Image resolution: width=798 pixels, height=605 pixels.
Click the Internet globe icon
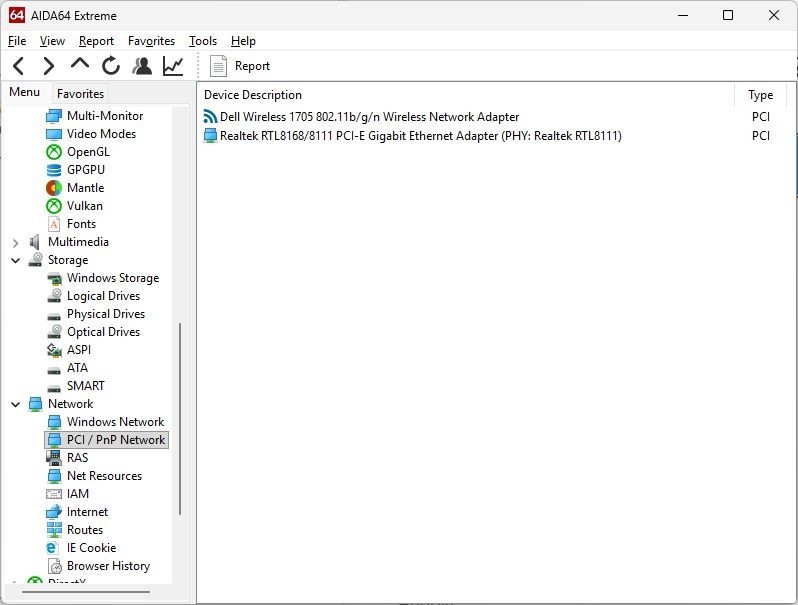pyautogui.click(x=53, y=512)
